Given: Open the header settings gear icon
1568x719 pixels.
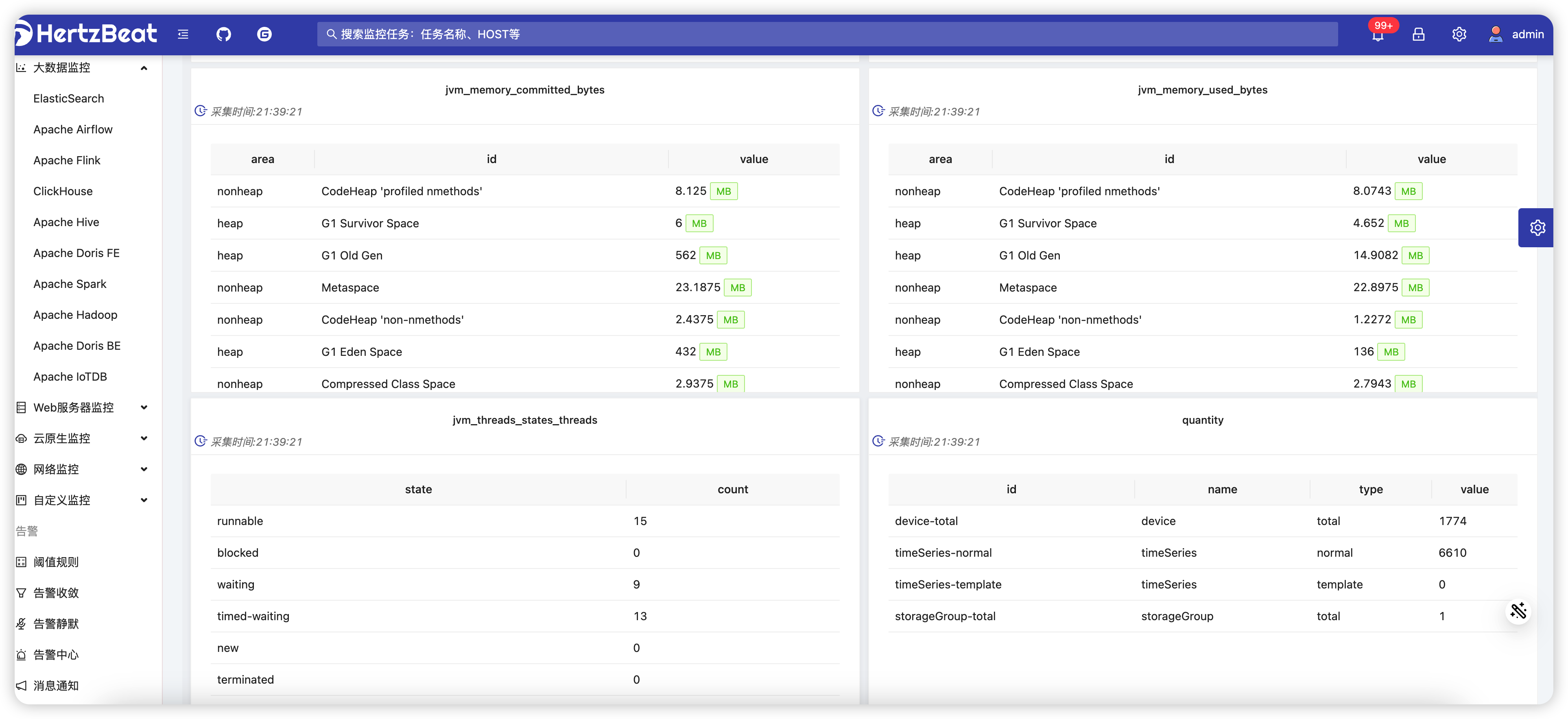Looking at the screenshot, I should 1459,35.
